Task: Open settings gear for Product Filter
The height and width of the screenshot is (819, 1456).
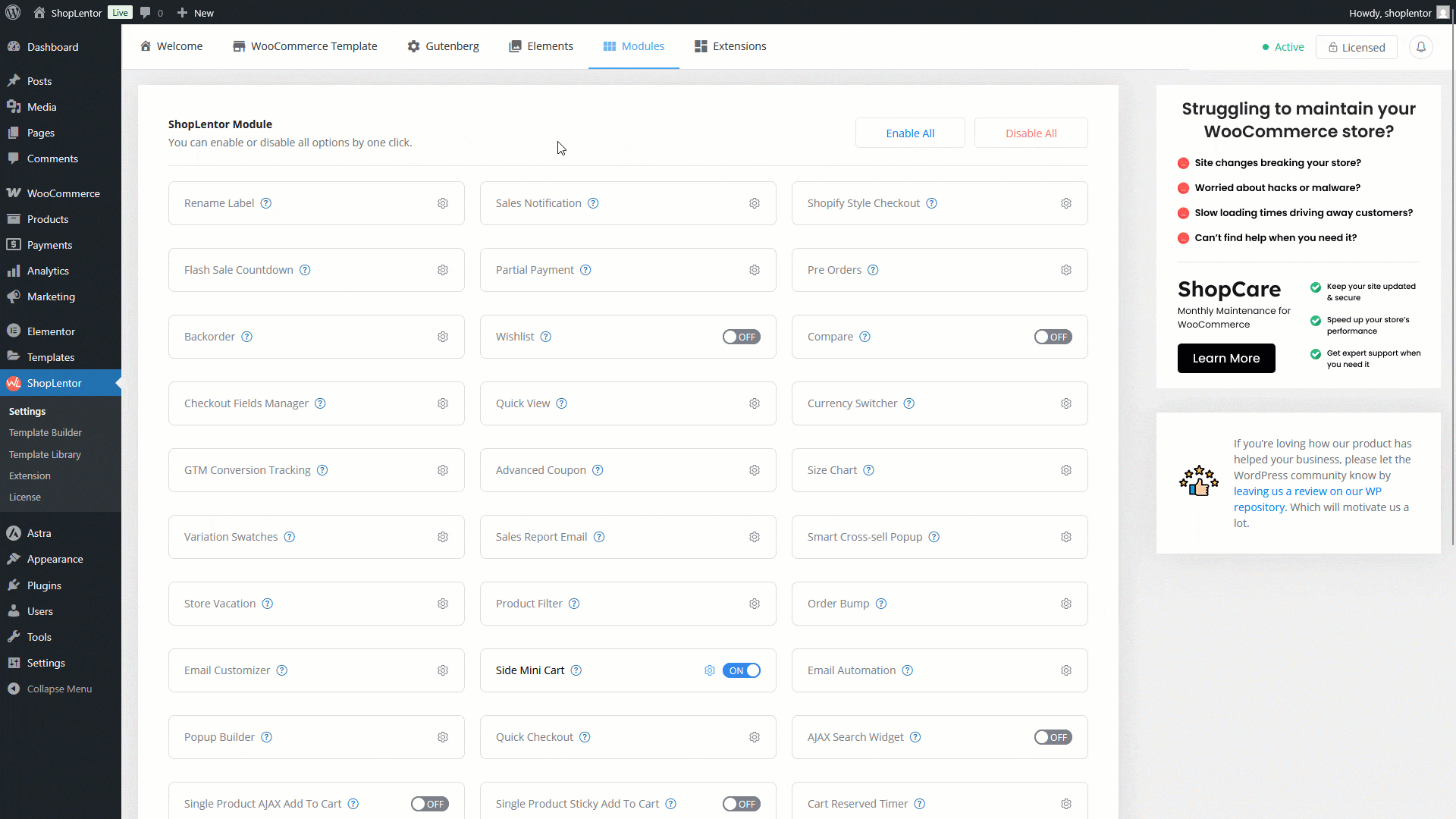Action: point(755,604)
